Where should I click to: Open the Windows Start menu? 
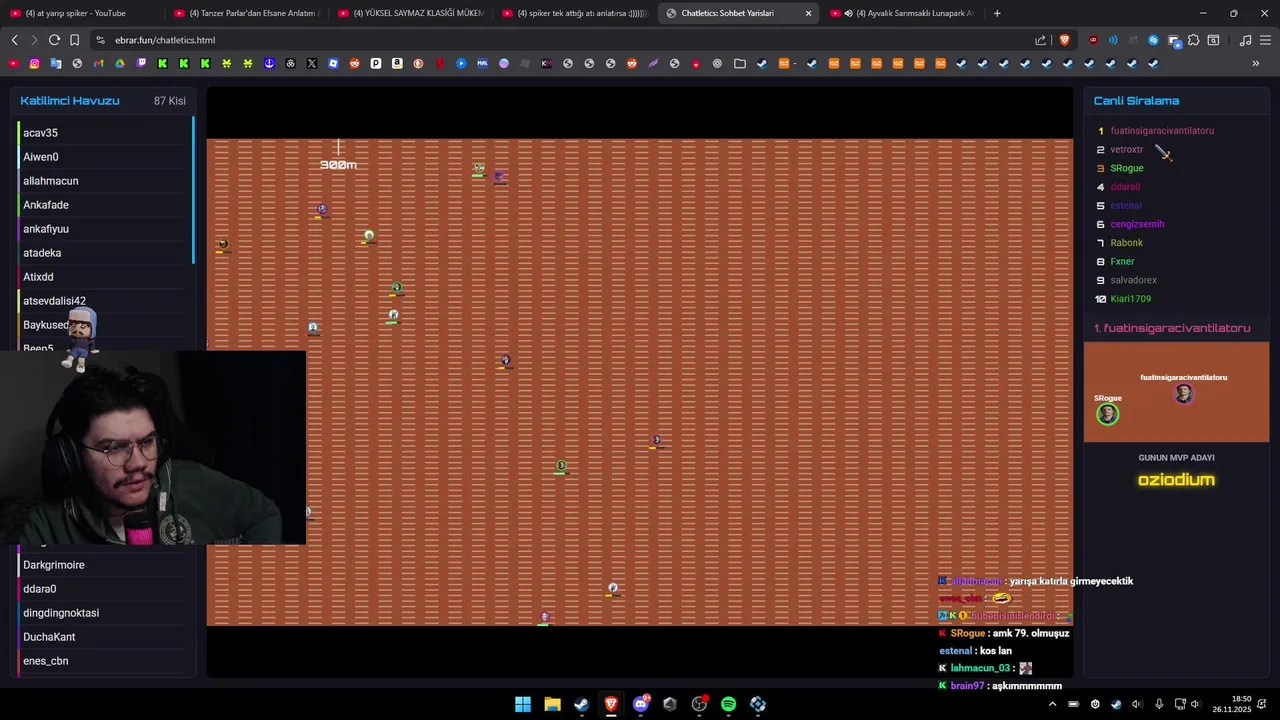[x=523, y=704]
